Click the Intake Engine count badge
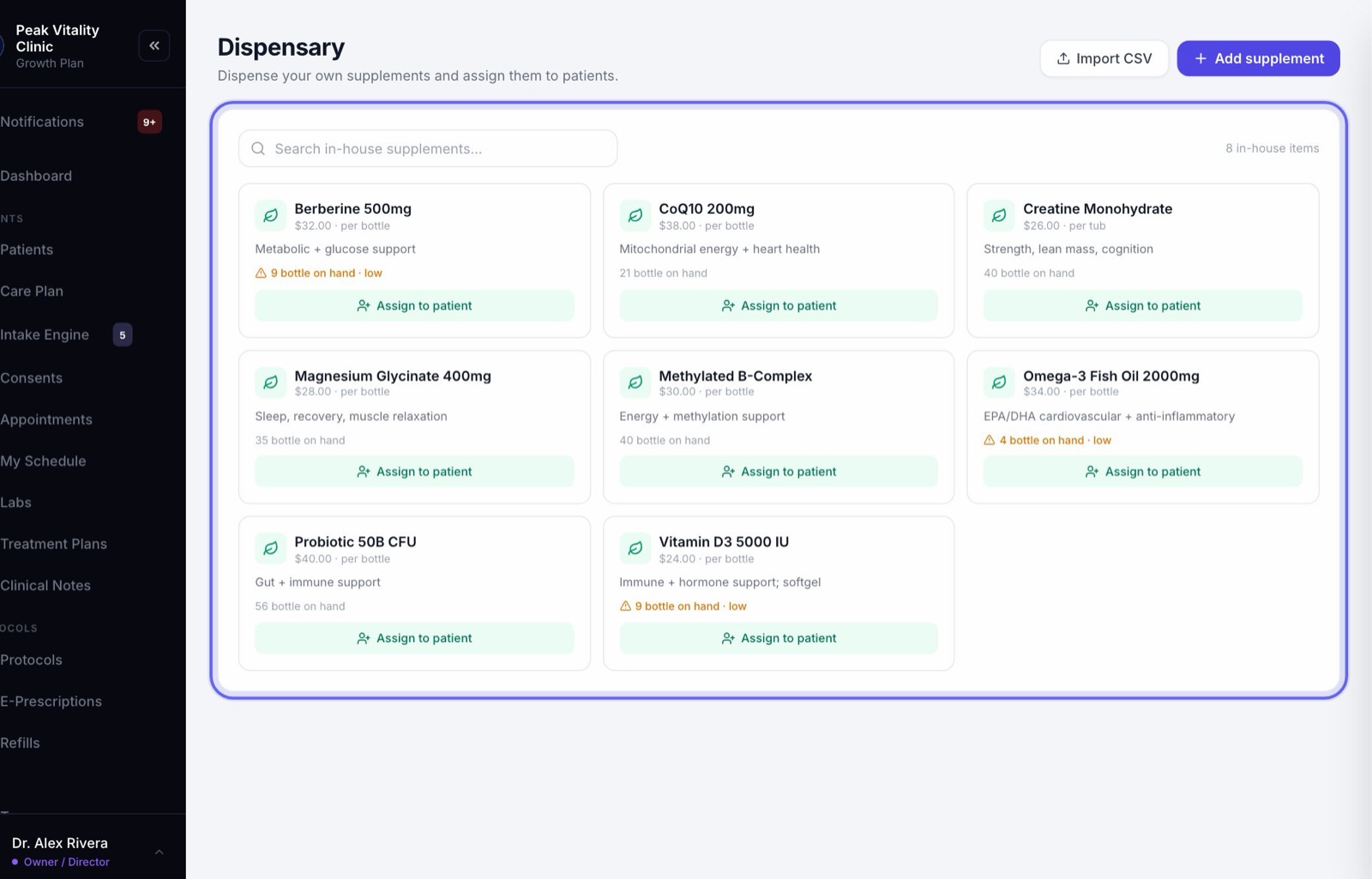Viewport: 1372px width, 879px height. pos(123,335)
